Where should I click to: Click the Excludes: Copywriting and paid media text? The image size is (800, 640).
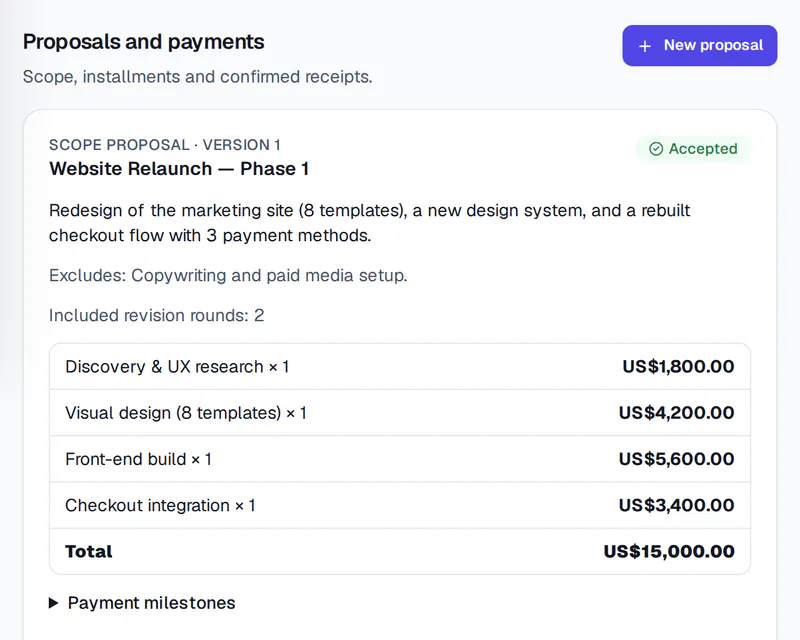[x=228, y=275]
